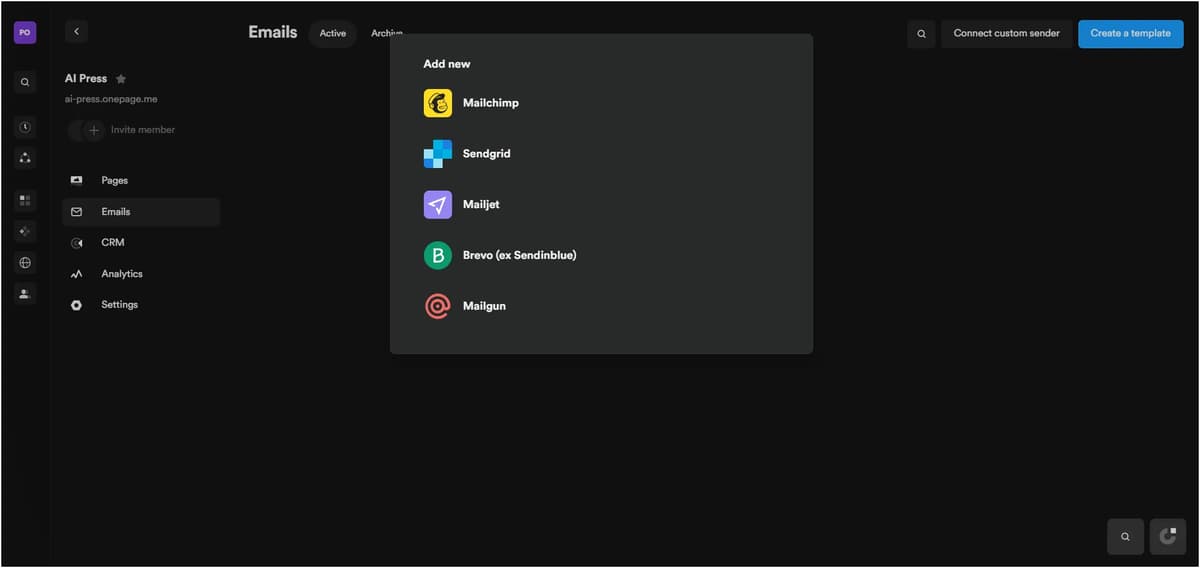Star the AI Press site
This screenshot has width=1200, height=568.
(x=121, y=79)
